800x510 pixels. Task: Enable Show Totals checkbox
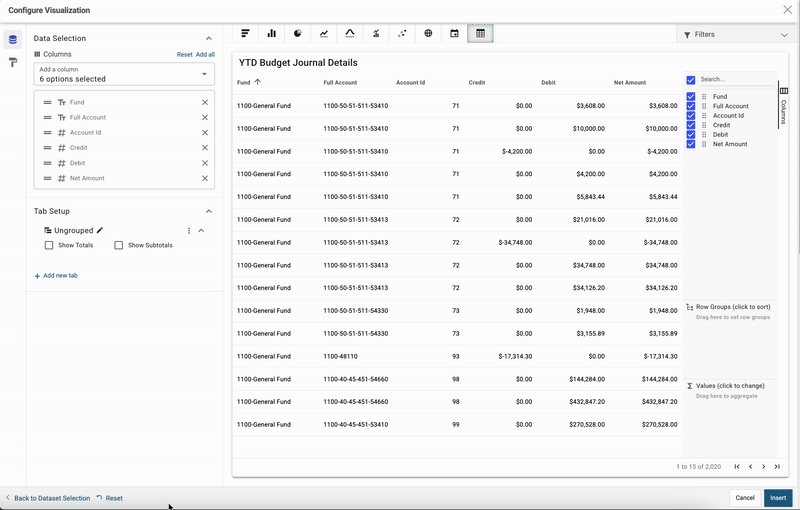pos(49,245)
